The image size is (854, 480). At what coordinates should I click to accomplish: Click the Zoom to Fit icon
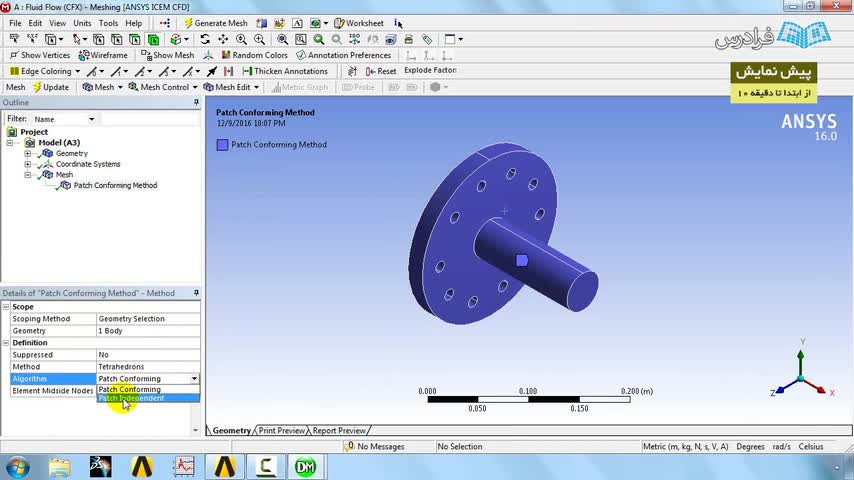[x=282, y=39]
